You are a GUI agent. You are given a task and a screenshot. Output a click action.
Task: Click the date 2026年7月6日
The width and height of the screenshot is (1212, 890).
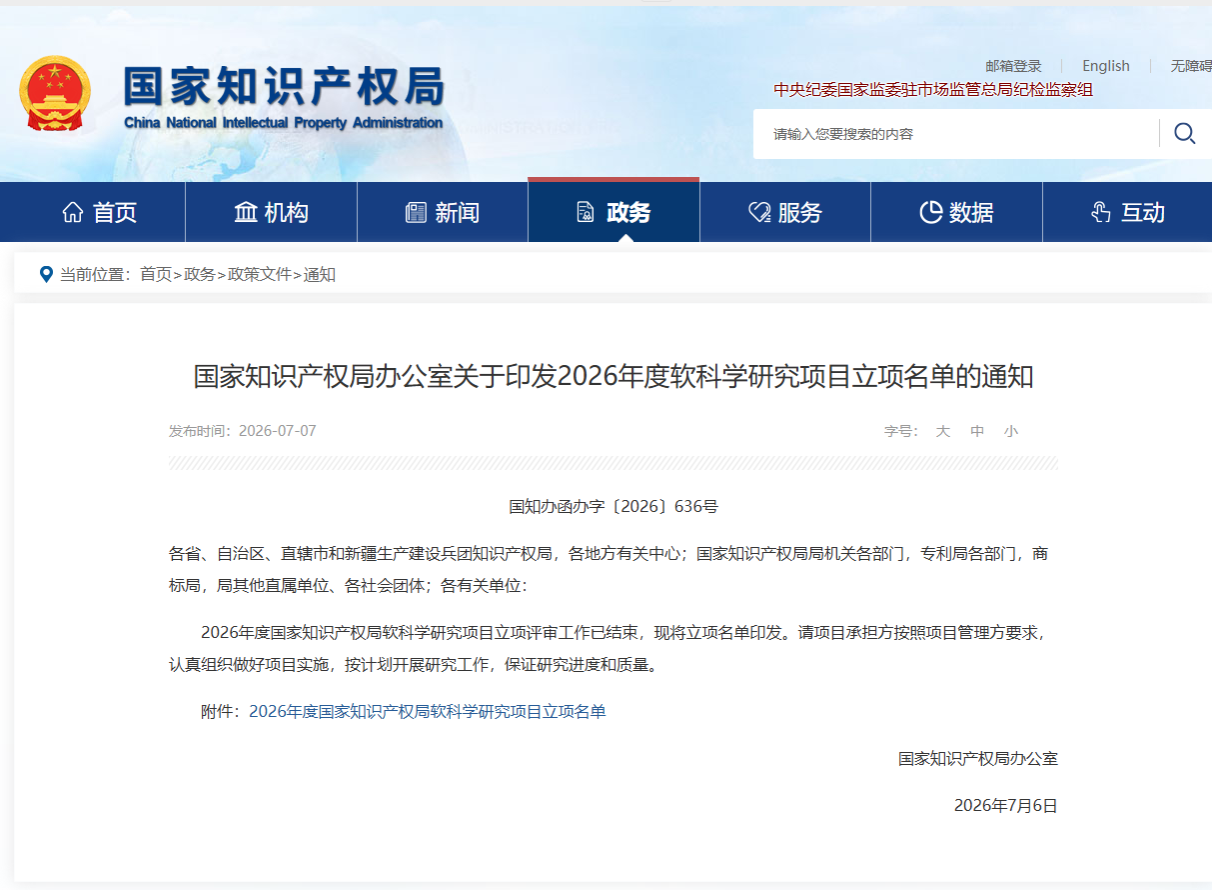point(1006,805)
